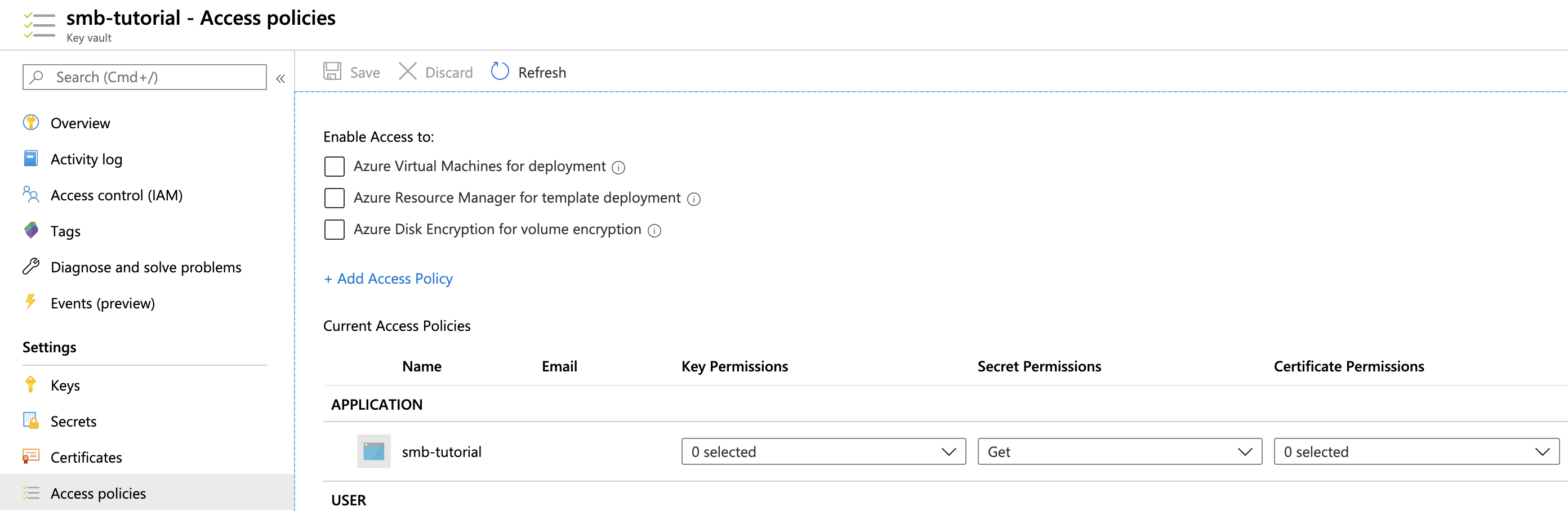Click the Save button label
This screenshot has height=511, width=1568.
pyautogui.click(x=364, y=73)
